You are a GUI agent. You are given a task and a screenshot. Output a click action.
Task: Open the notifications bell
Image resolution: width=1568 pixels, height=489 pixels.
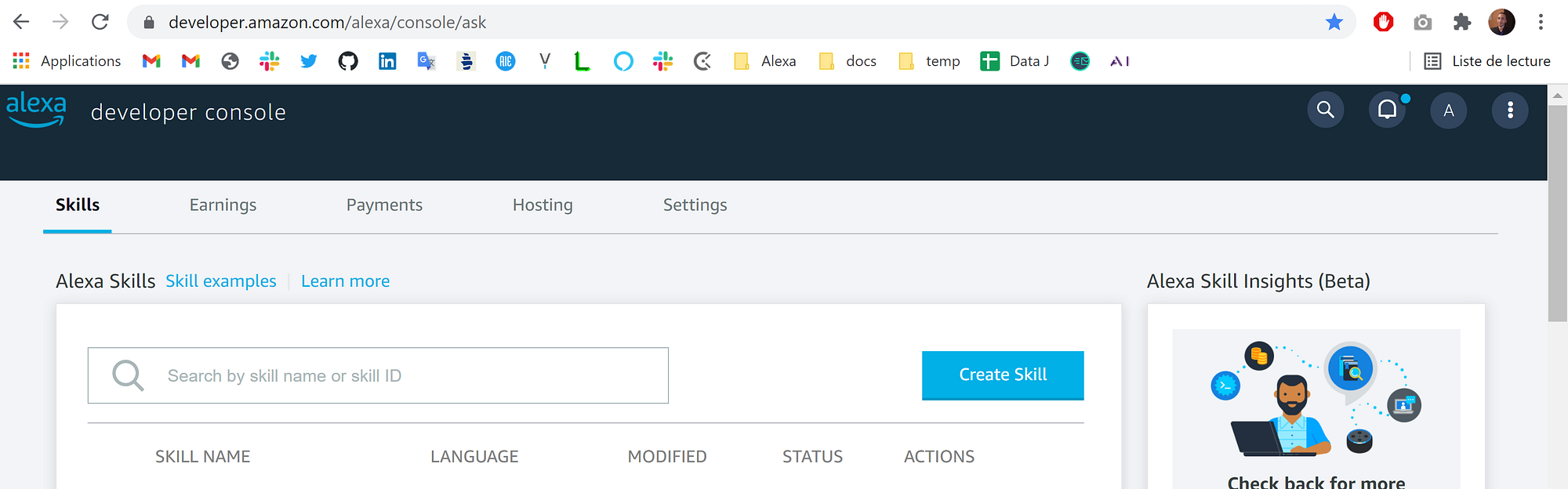pyautogui.click(x=1388, y=110)
